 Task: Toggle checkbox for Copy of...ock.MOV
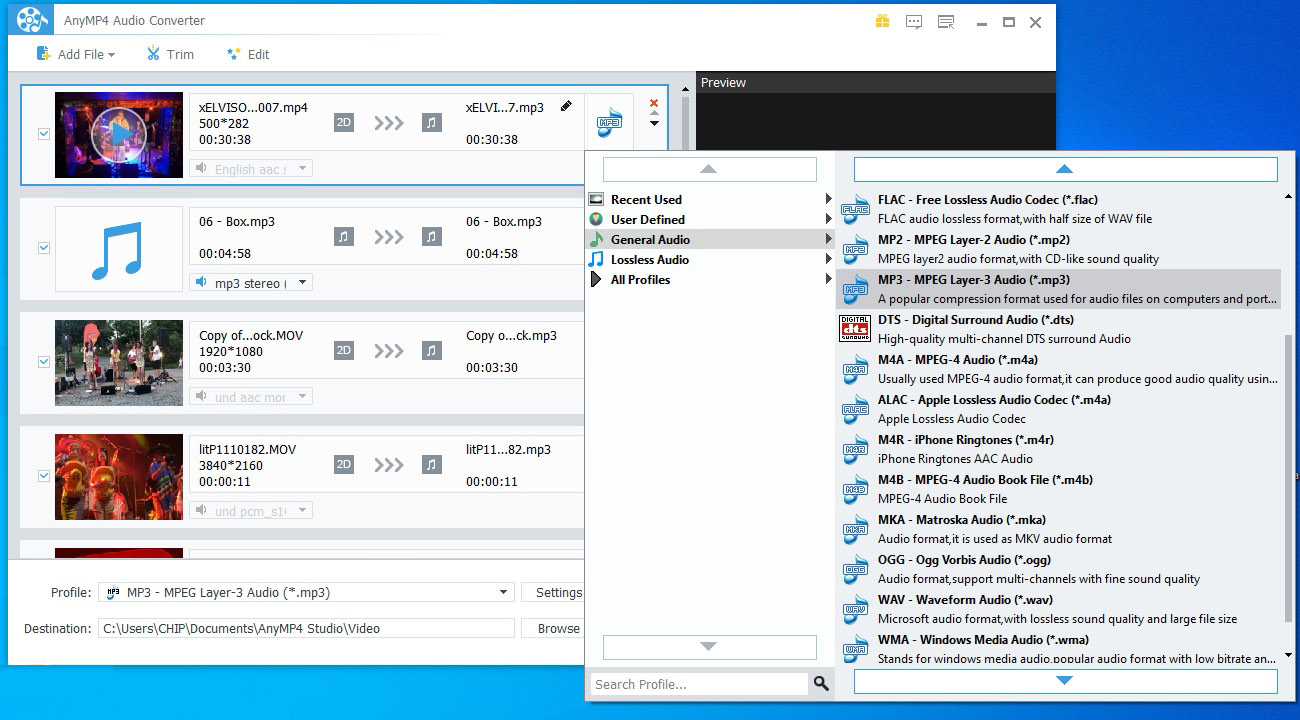click(44, 362)
